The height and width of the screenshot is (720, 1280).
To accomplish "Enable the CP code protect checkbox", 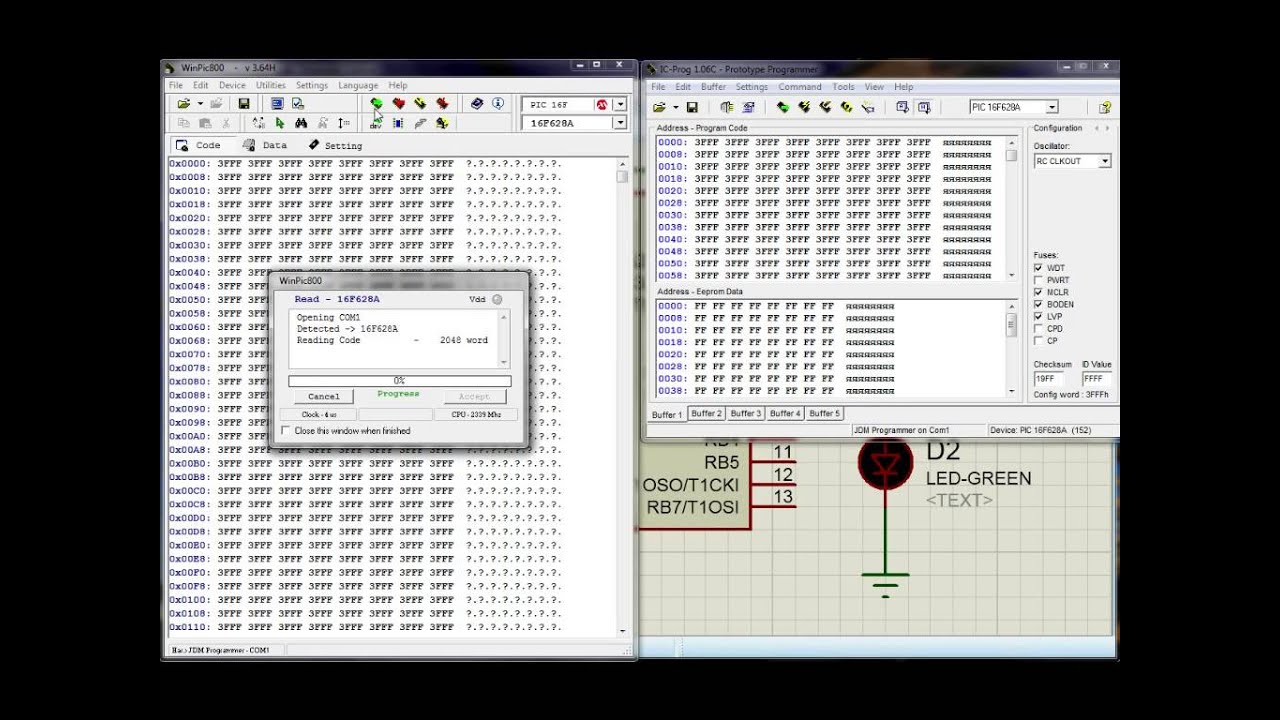I will tap(1039, 340).
